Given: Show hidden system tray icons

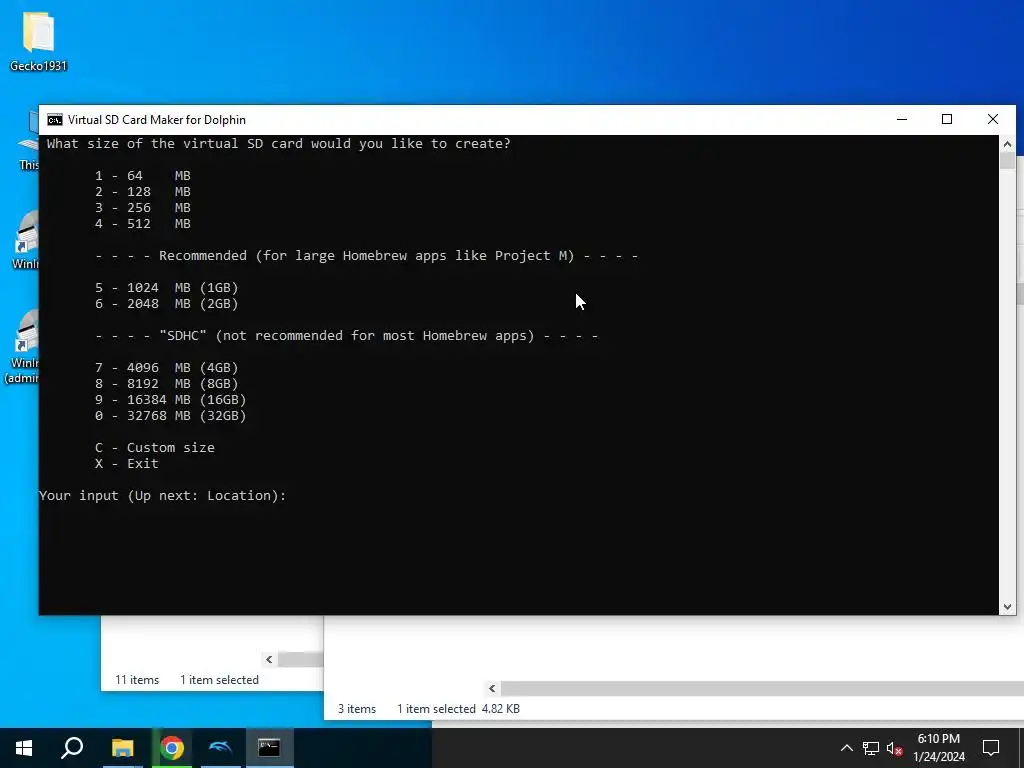Looking at the screenshot, I should [x=846, y=748].
